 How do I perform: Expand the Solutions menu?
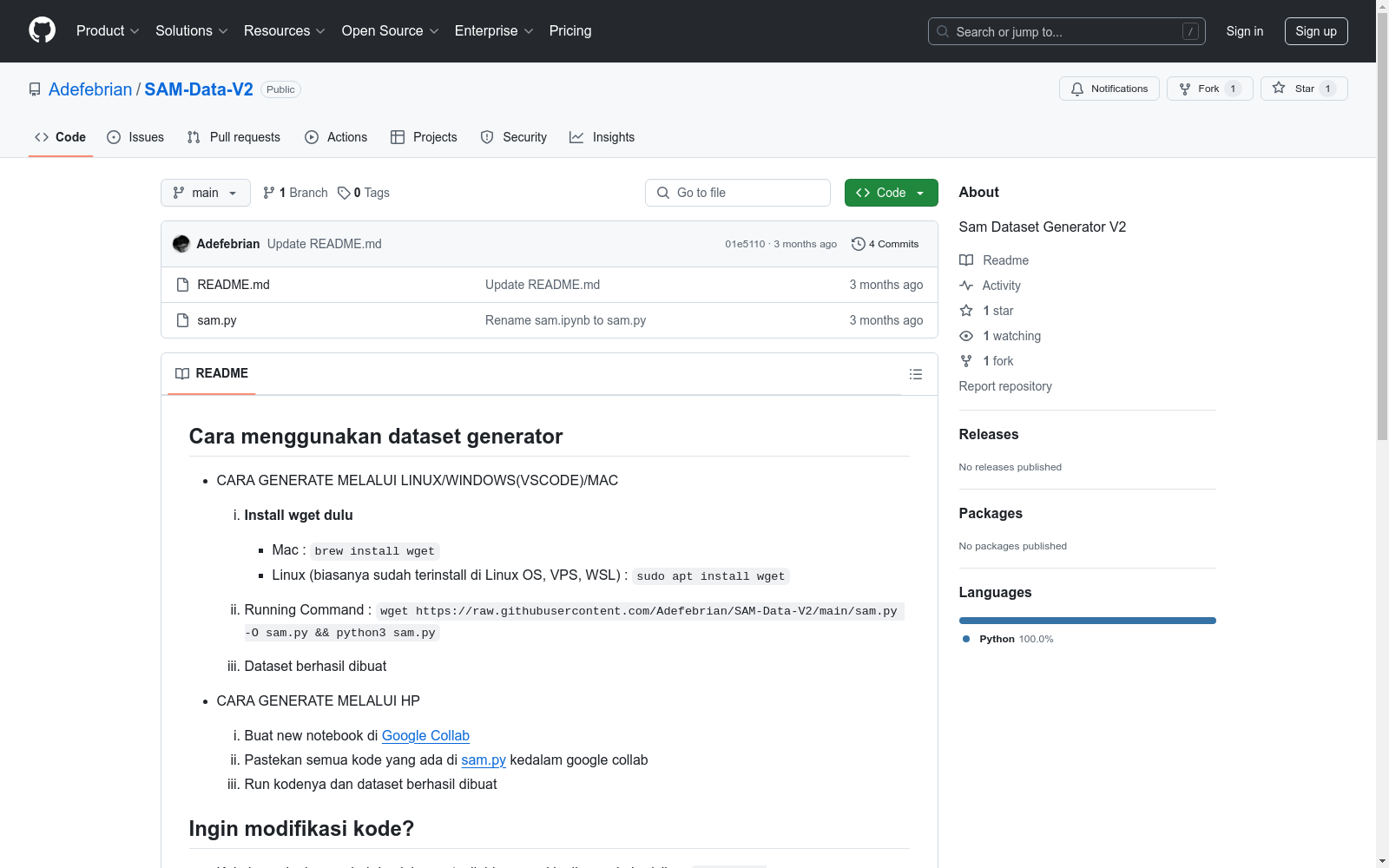click(x=192, y=31)
